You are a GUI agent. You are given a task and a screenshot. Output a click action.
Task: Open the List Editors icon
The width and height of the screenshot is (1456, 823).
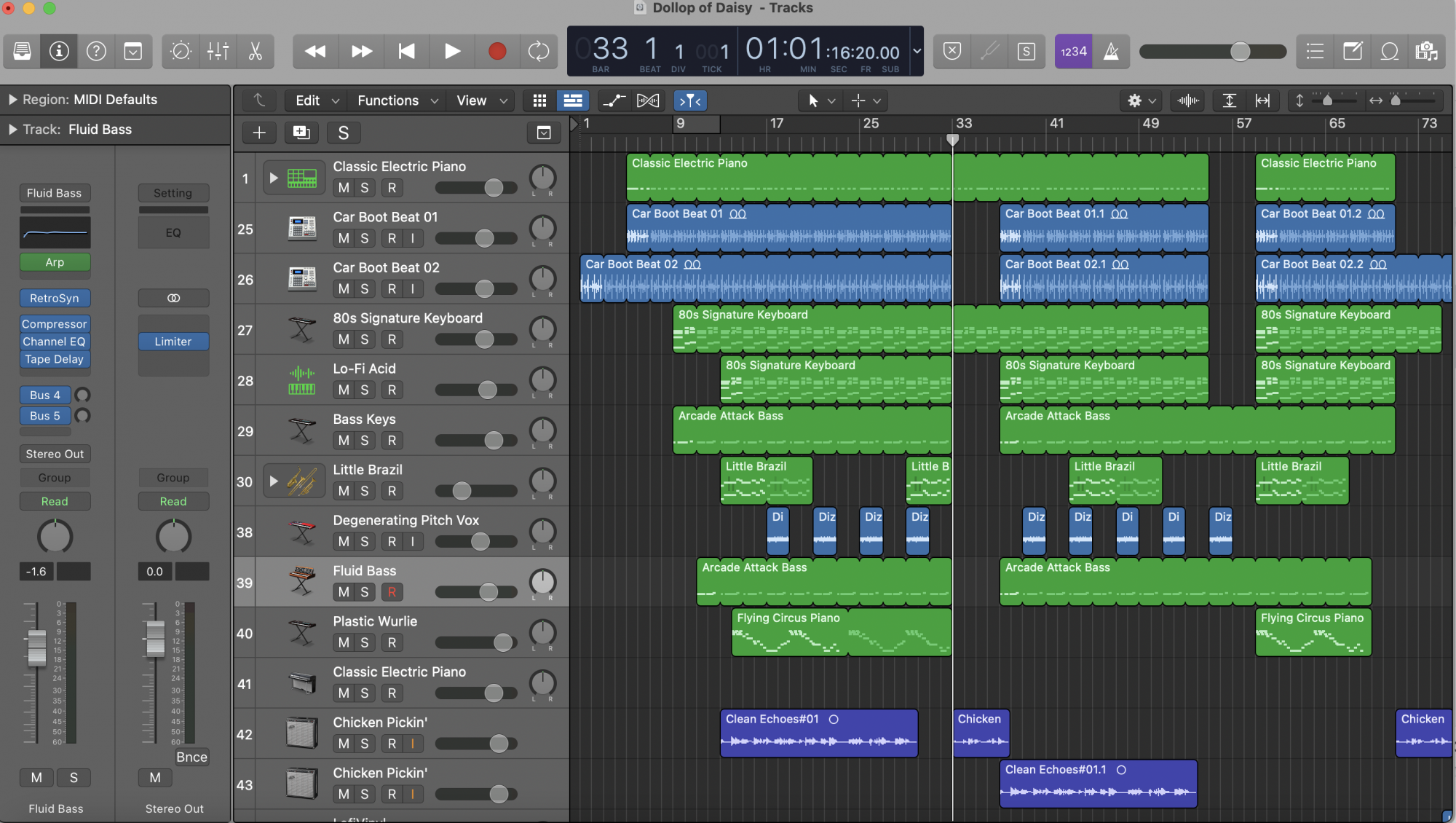coord(1315,51)
